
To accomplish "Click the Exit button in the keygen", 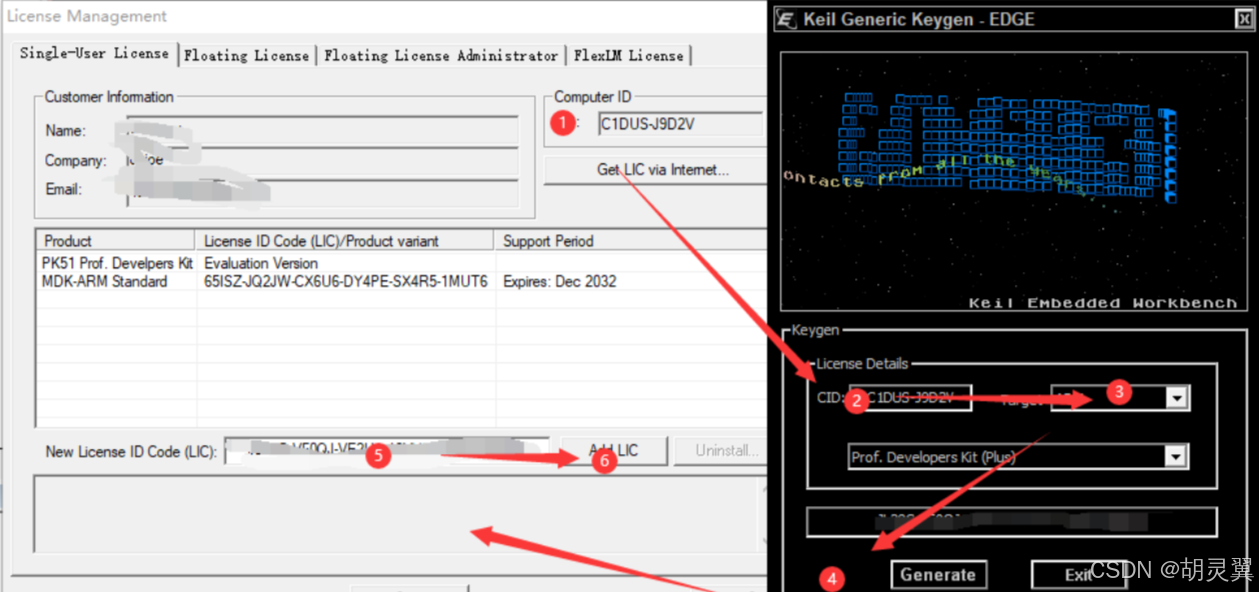I will [1078, 575].
